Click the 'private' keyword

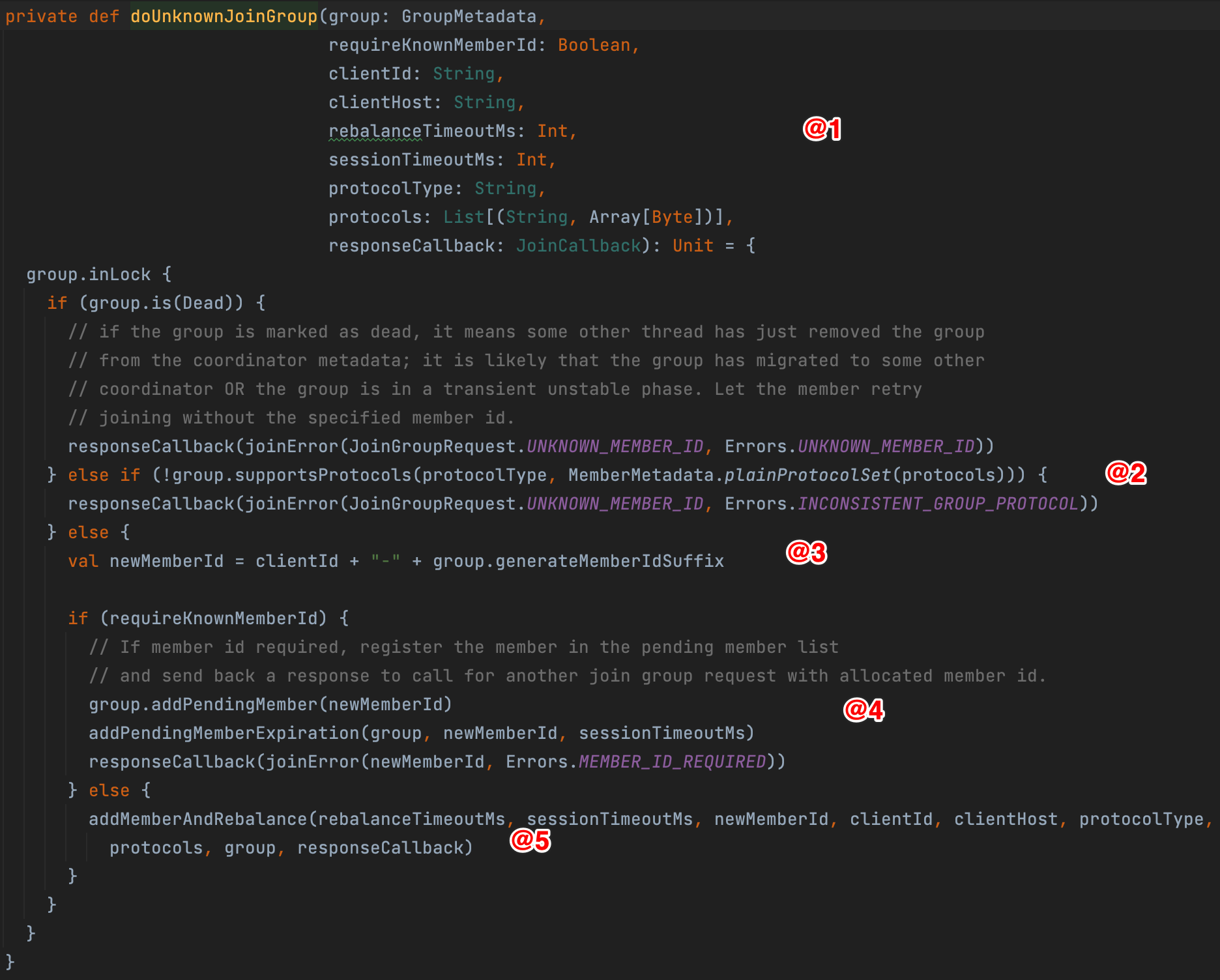point(41,16)
